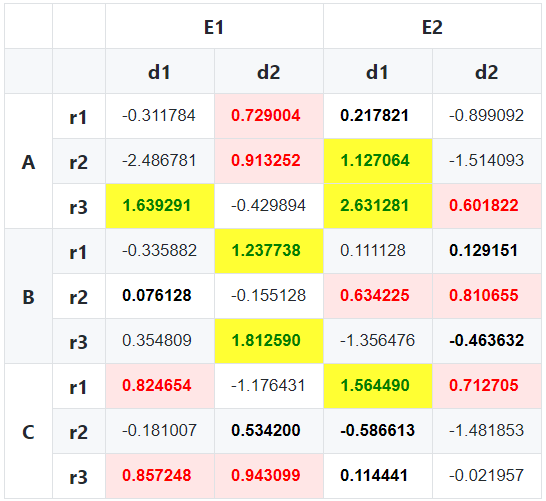Click the pink cell with 0.943099
Screen dimensions: 546x501
269,476
